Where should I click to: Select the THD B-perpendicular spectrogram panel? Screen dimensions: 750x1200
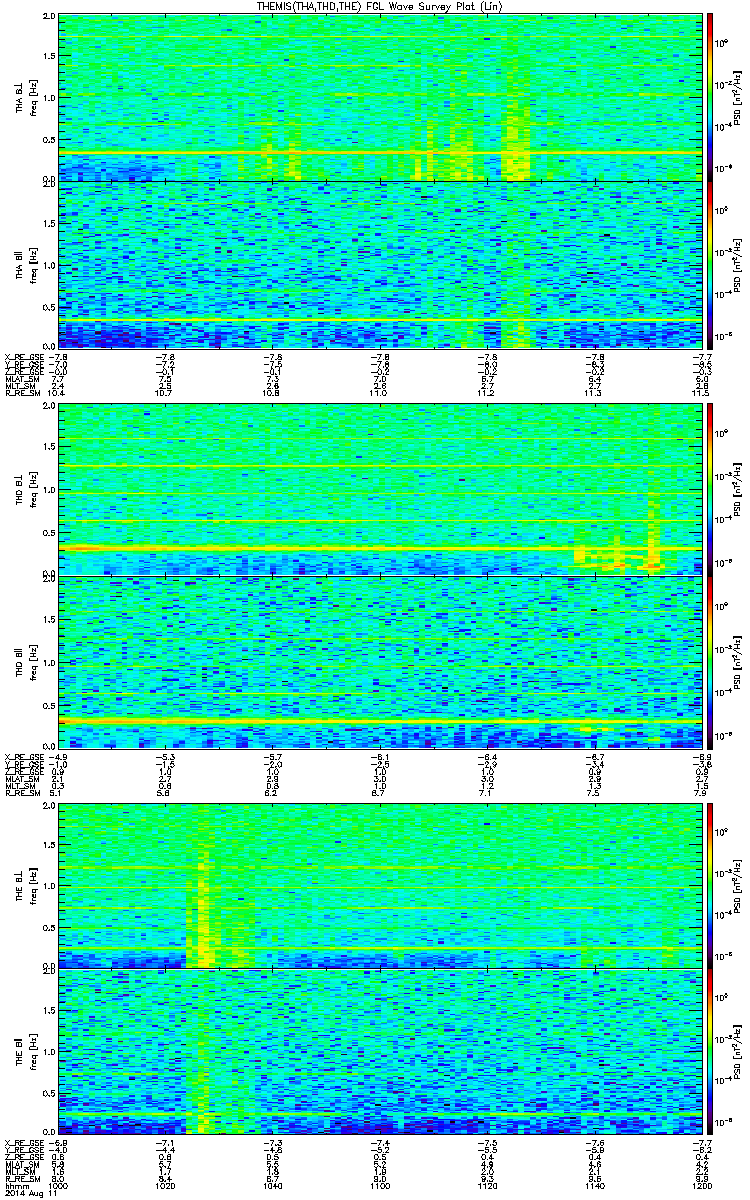[379, 490]
